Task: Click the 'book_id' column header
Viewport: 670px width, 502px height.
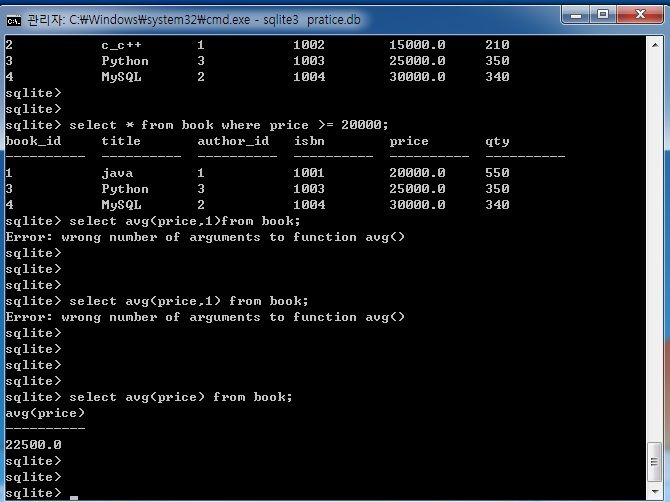Action: click(x=33, y=141)
